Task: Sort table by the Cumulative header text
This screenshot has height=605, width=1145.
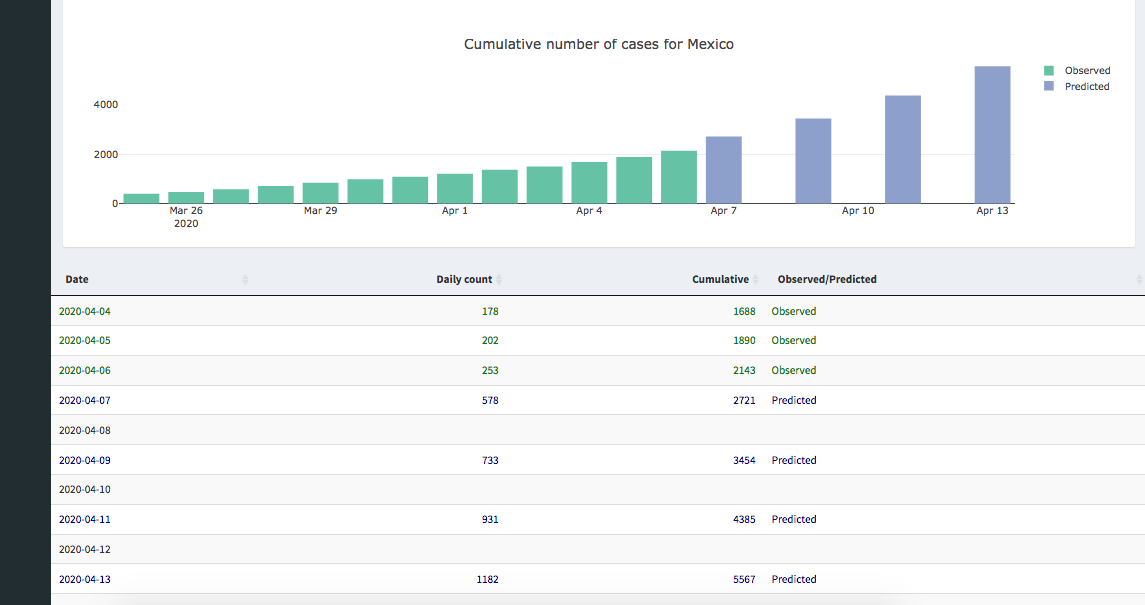Action: coord(720,280)
